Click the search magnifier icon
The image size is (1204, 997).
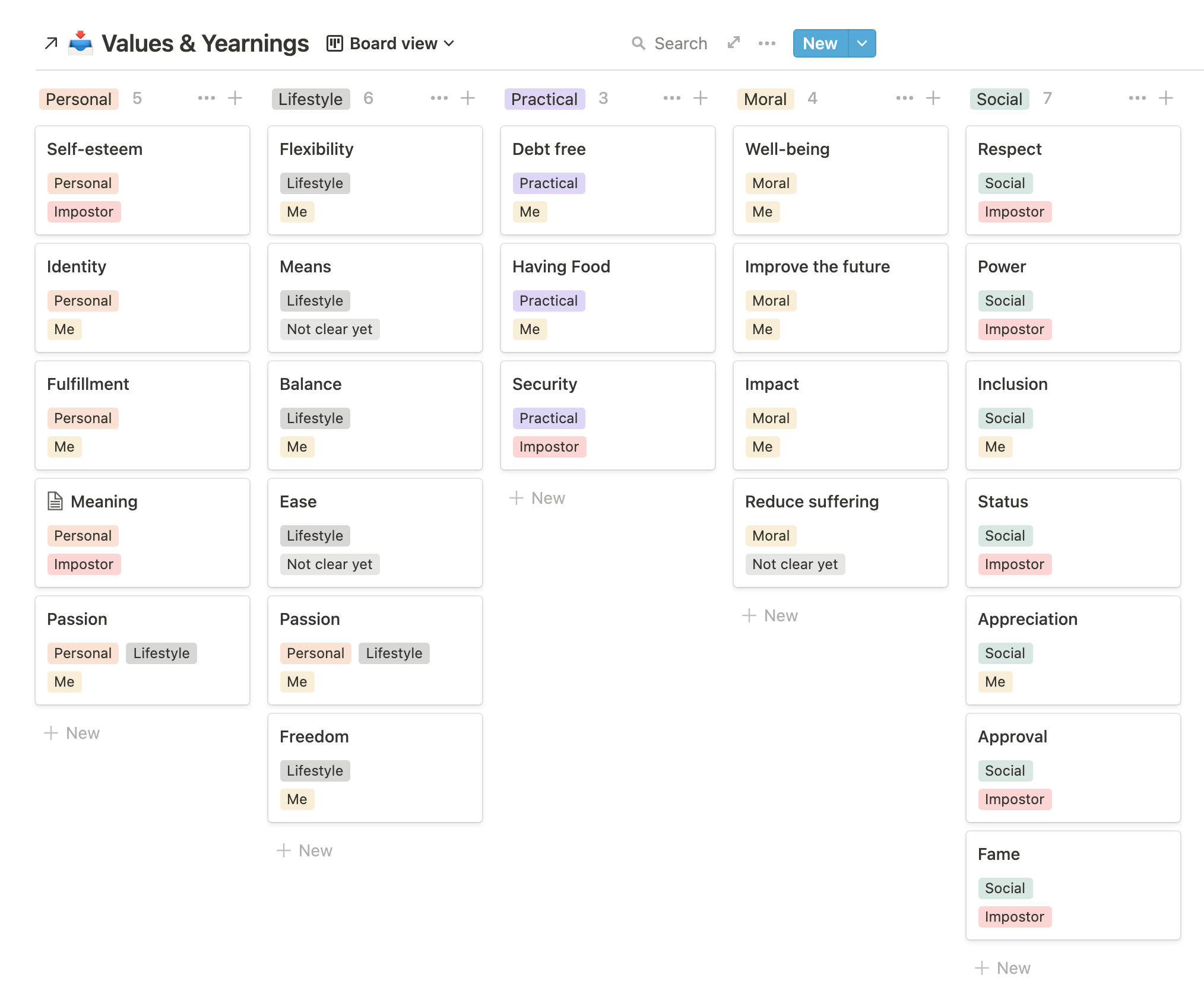[638, 43]
